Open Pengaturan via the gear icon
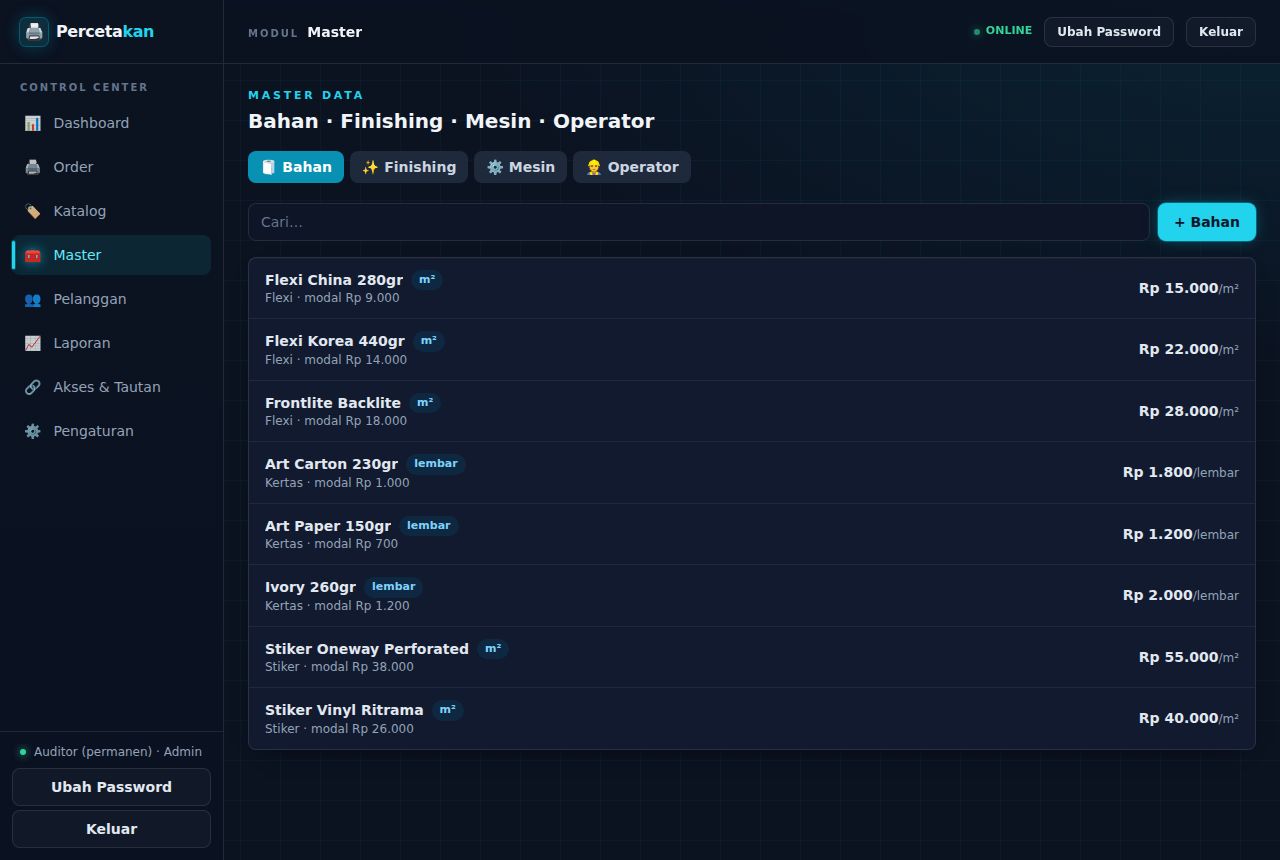This screenshot has height=860, width=1280. 33,431
